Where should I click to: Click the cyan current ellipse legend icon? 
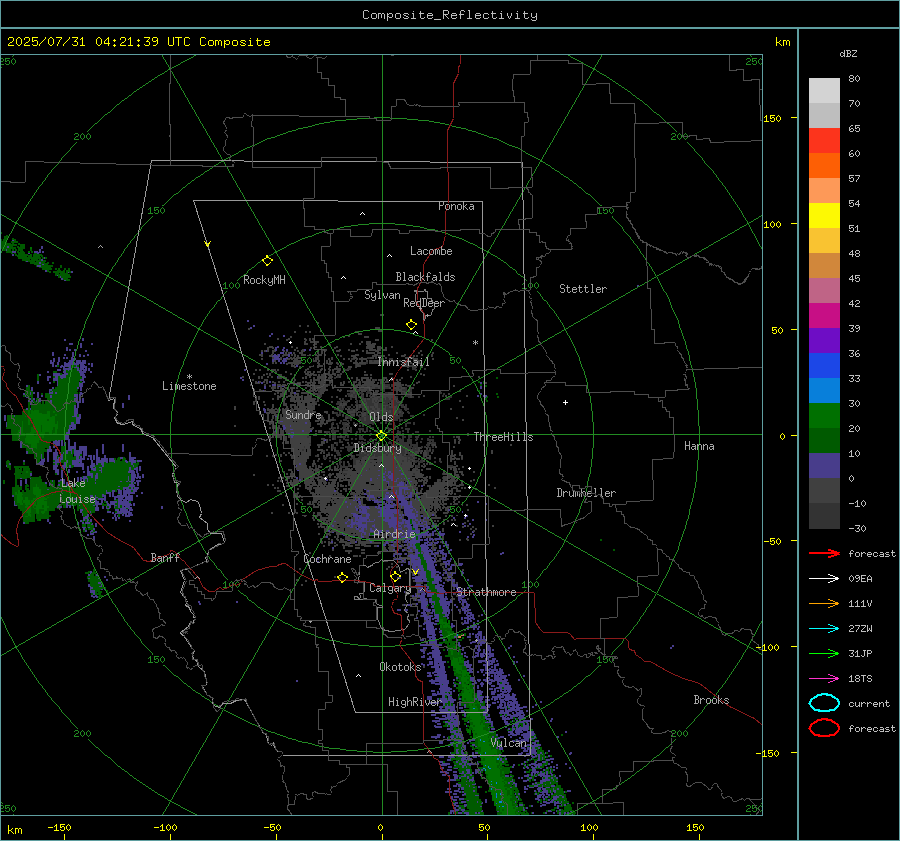824,703
